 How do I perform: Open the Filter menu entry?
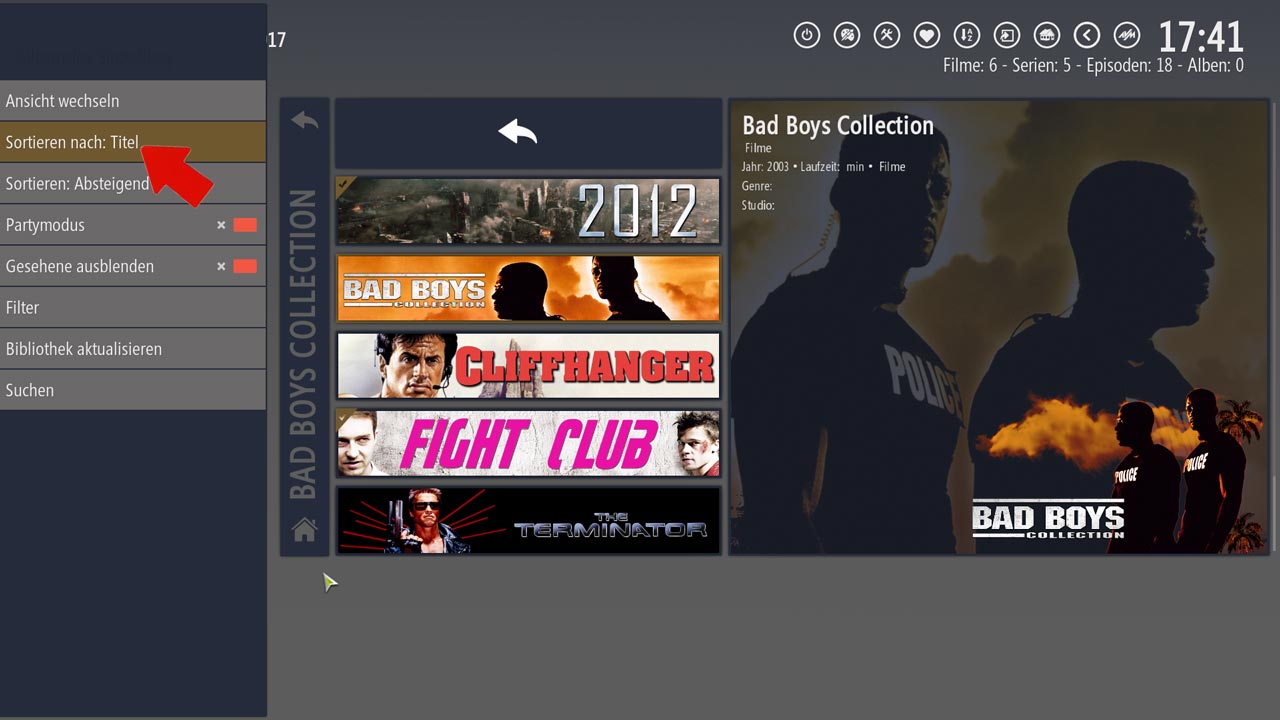pyautogui.click(x=133, y=308)
